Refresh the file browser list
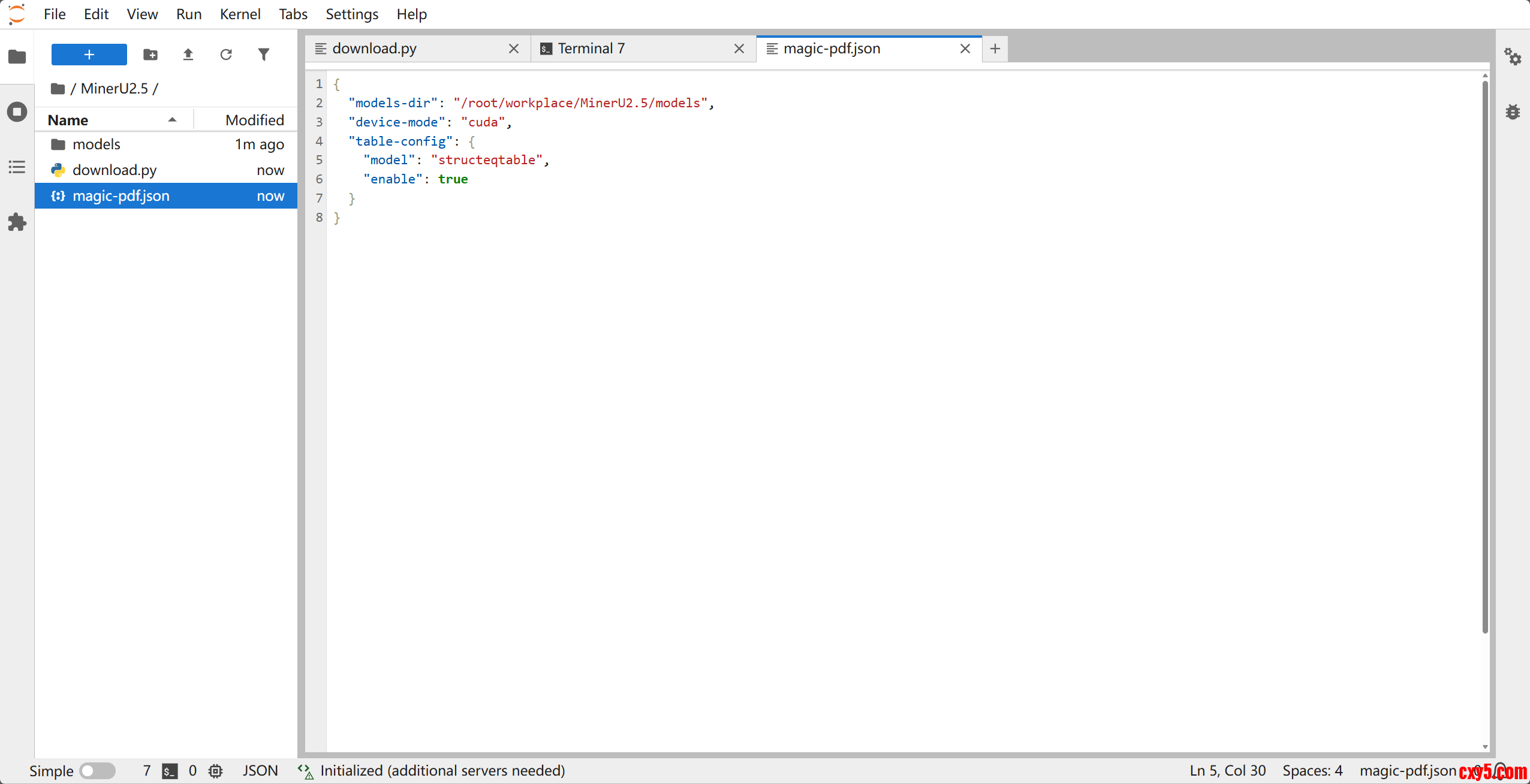Viewport: 1530px width, 784px height. click(226, 55)
